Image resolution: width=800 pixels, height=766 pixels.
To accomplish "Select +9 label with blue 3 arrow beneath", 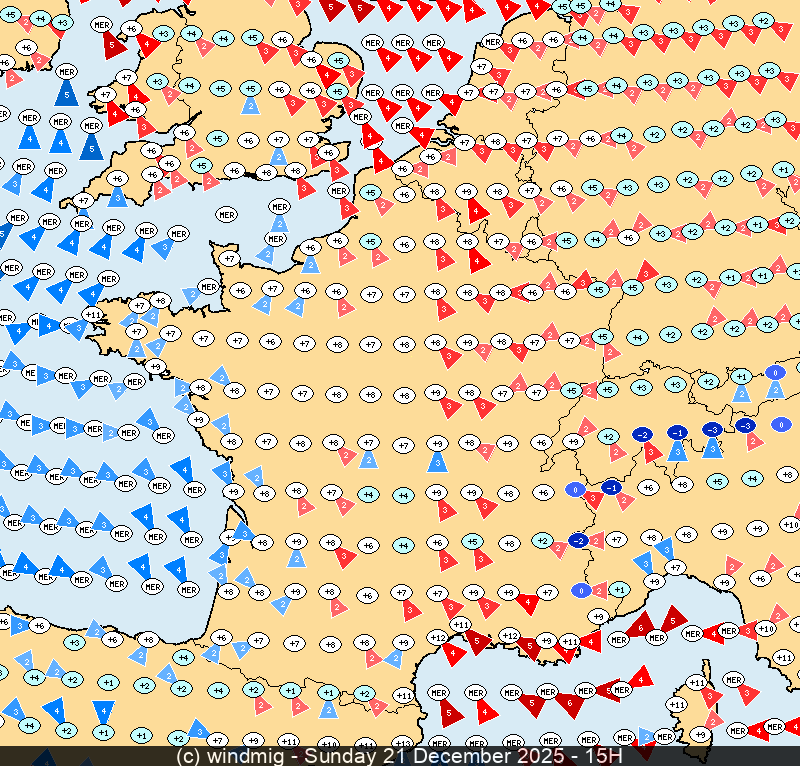I will coord(436,443).
